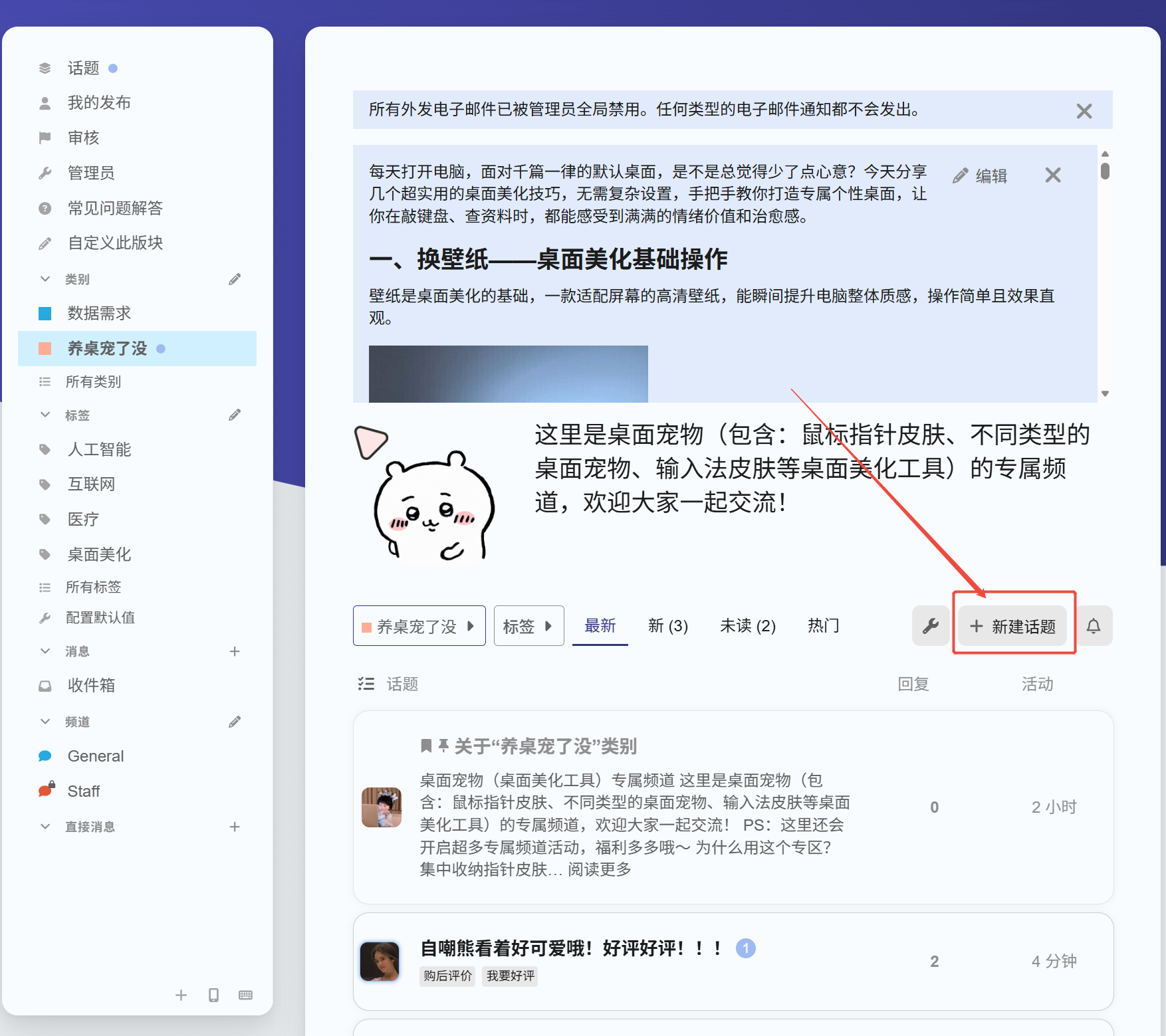The height and width of the screenshot is (1036, 1166).
Task: Dismiss the email disabled notice banner
Action: click(x=1084, y=111)
